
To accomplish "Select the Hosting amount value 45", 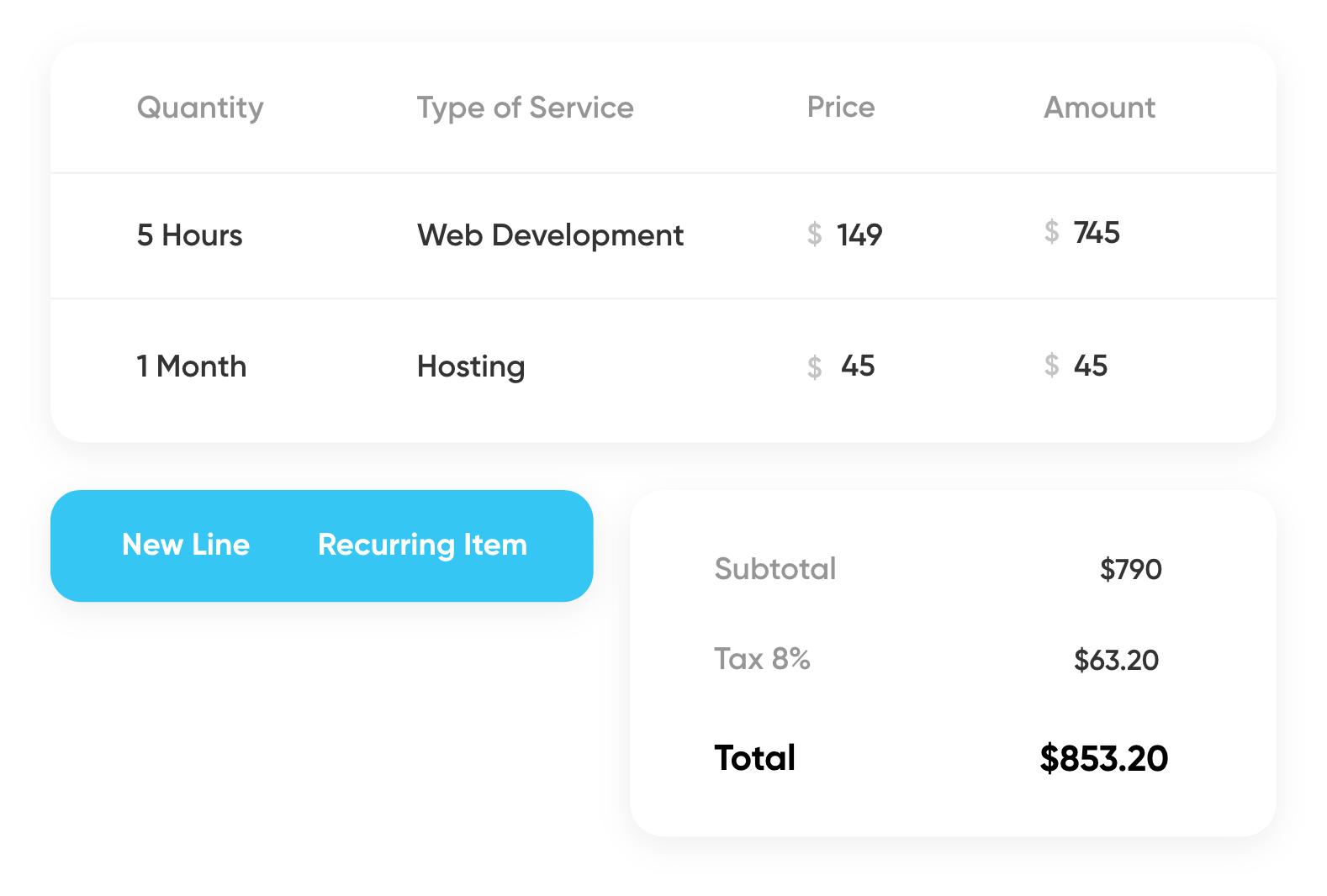I will pos(1091,365).
